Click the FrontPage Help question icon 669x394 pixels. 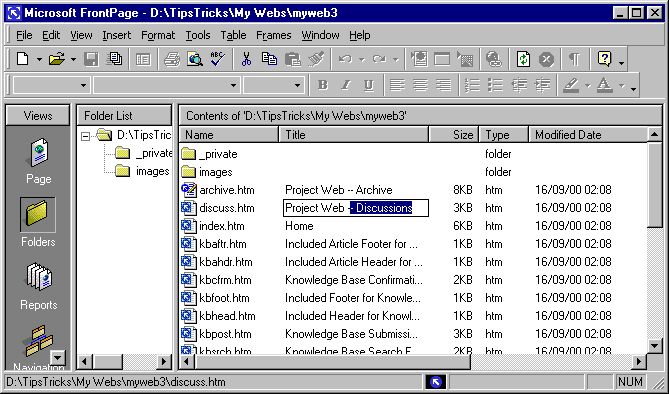tap(605, 59)
